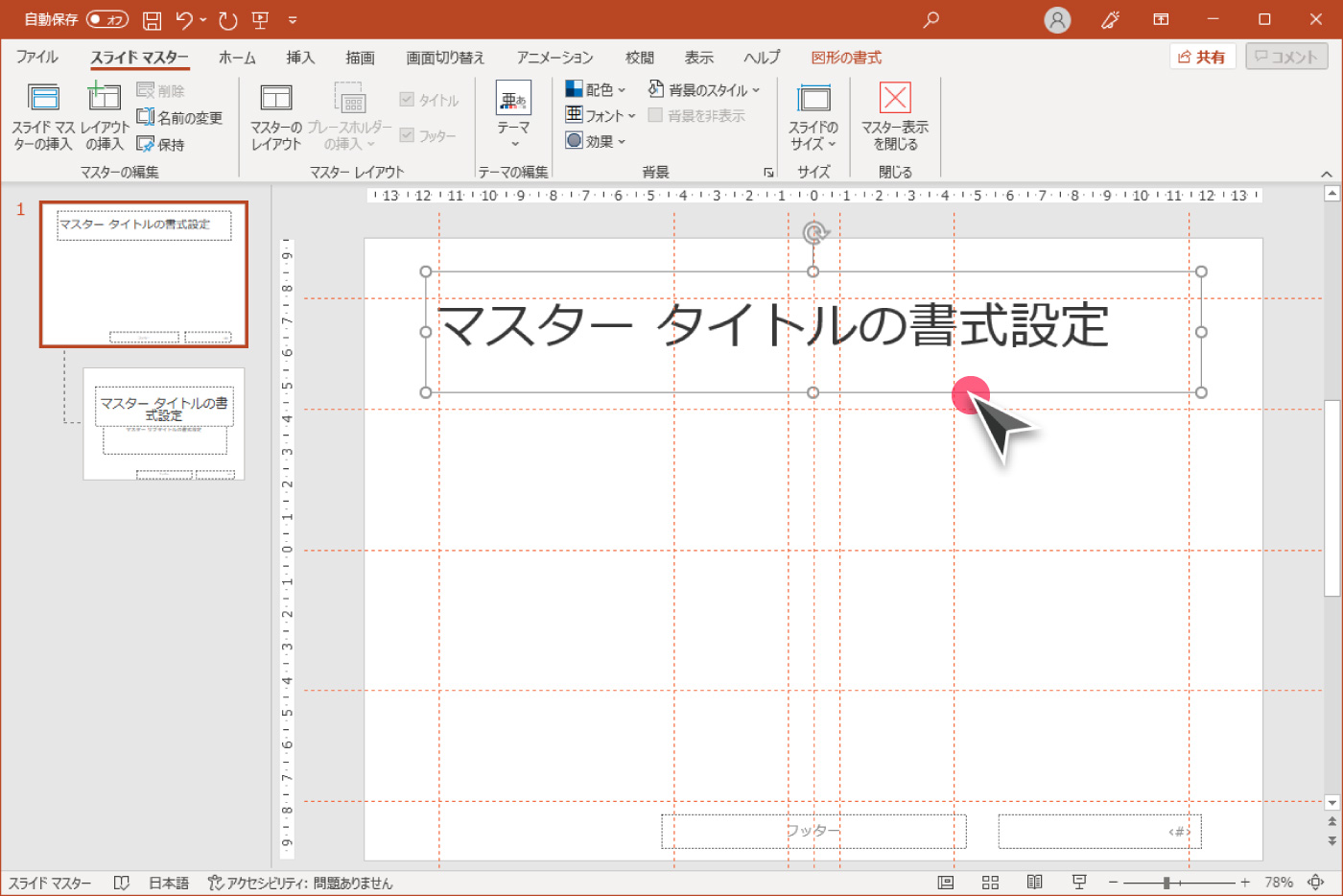Click アクセシビリティ: 問題ありません status
Image resolution: width=1343 pixels, height=896 pixels.
pyautogui.click(x=300, y=883)
